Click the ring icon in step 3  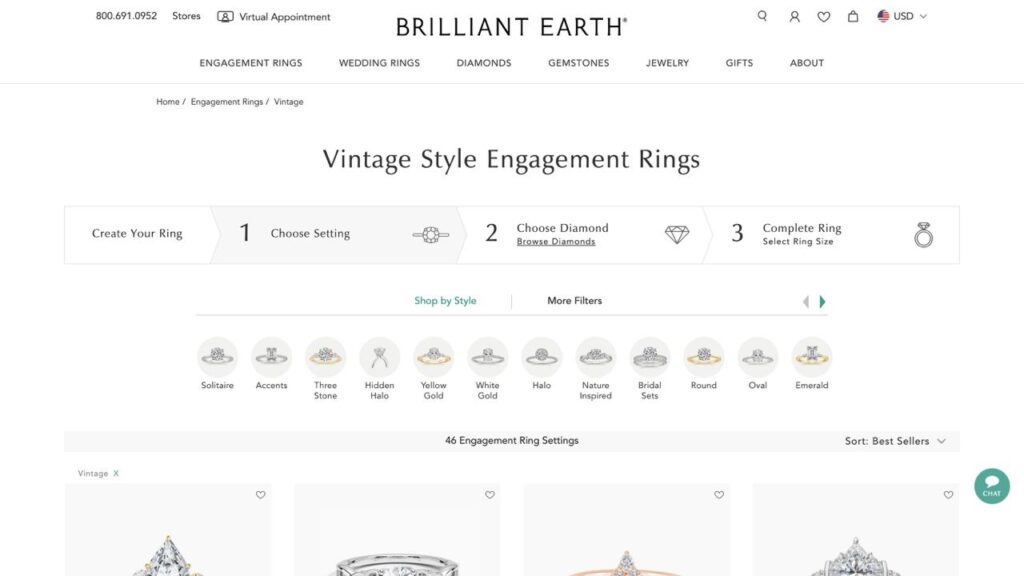click(923, 234)
